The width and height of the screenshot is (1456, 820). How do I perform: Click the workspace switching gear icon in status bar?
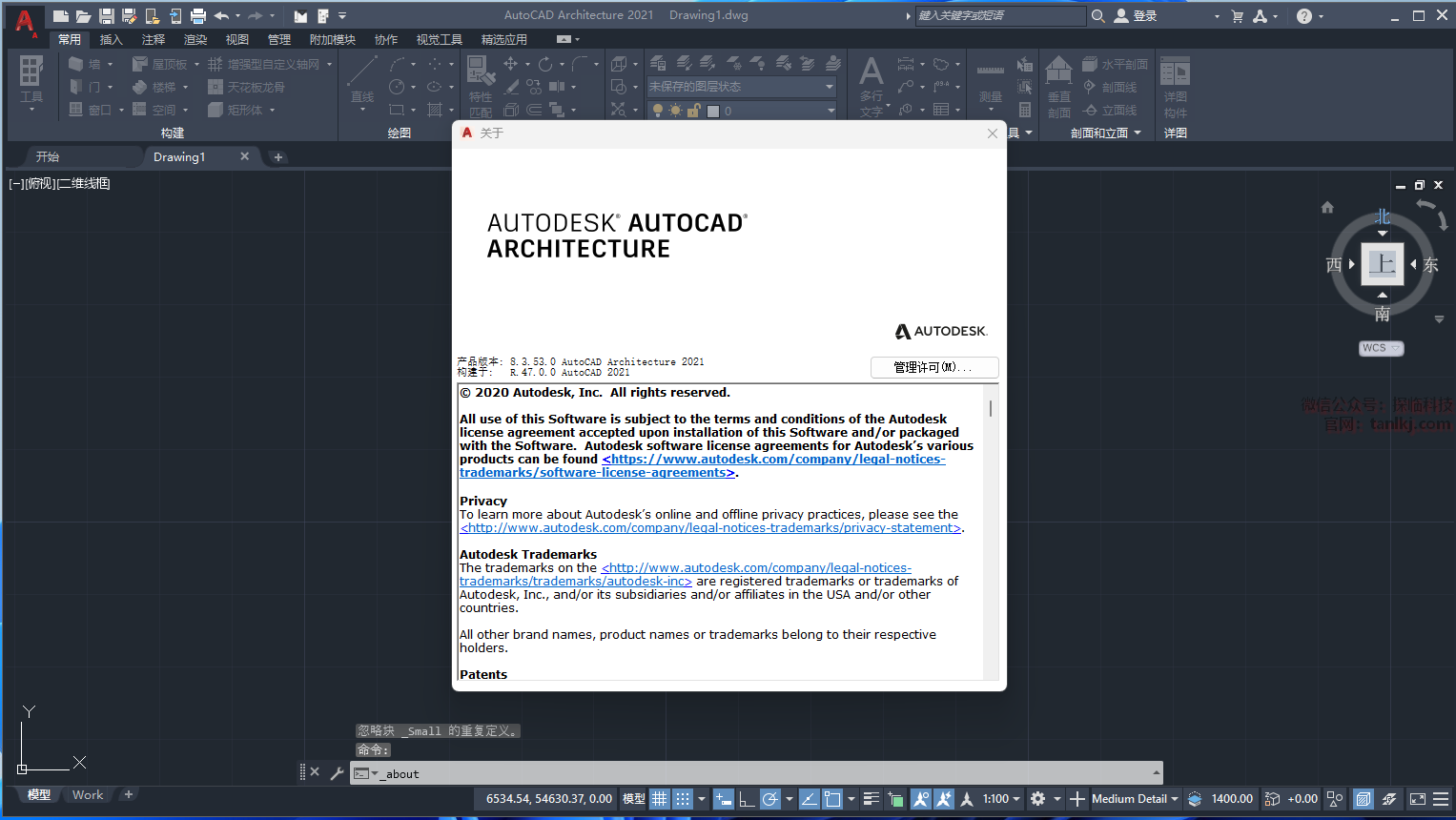tap(1038, 799)
